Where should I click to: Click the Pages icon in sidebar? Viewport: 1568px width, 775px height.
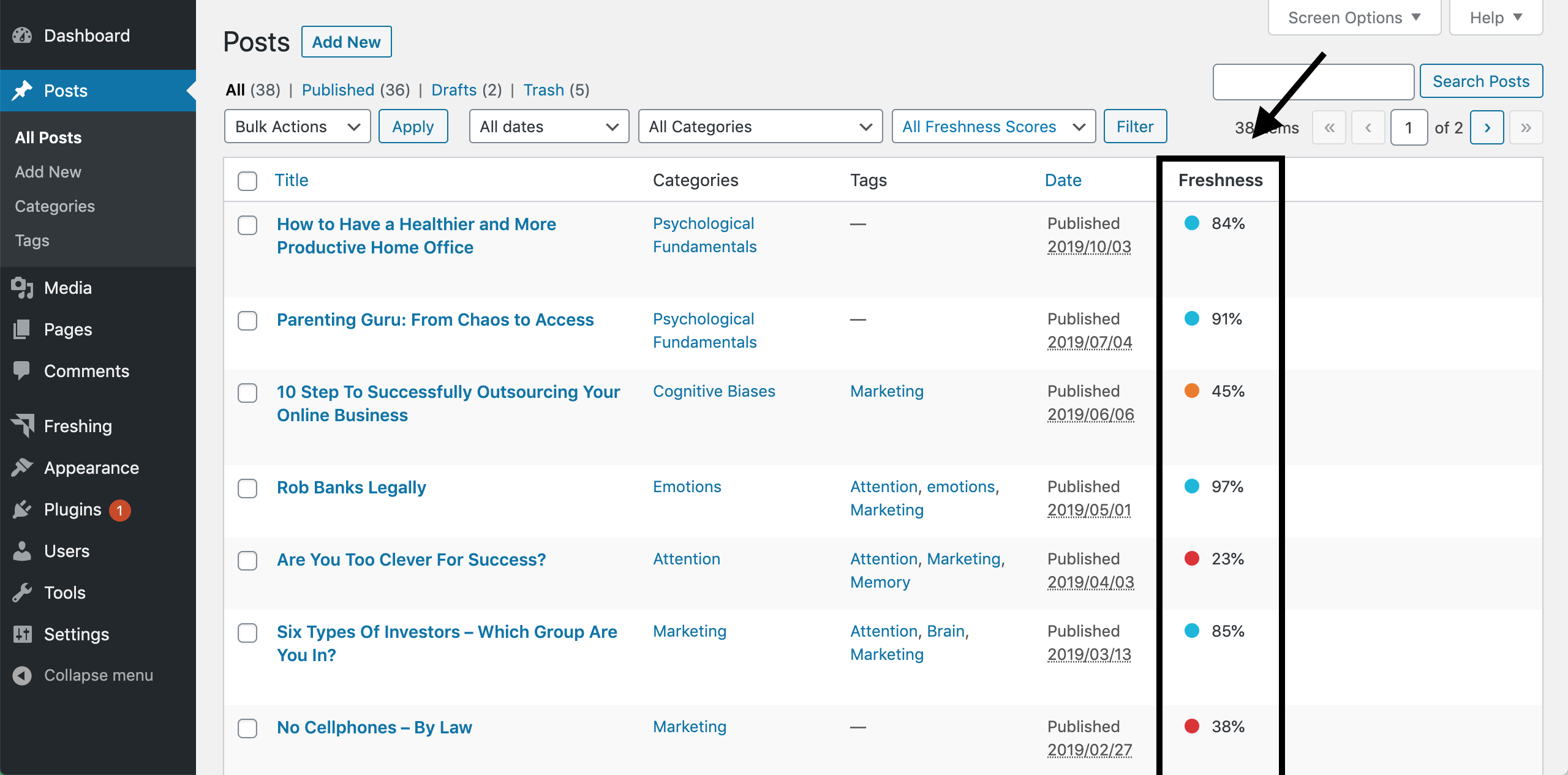coord(22,329)
